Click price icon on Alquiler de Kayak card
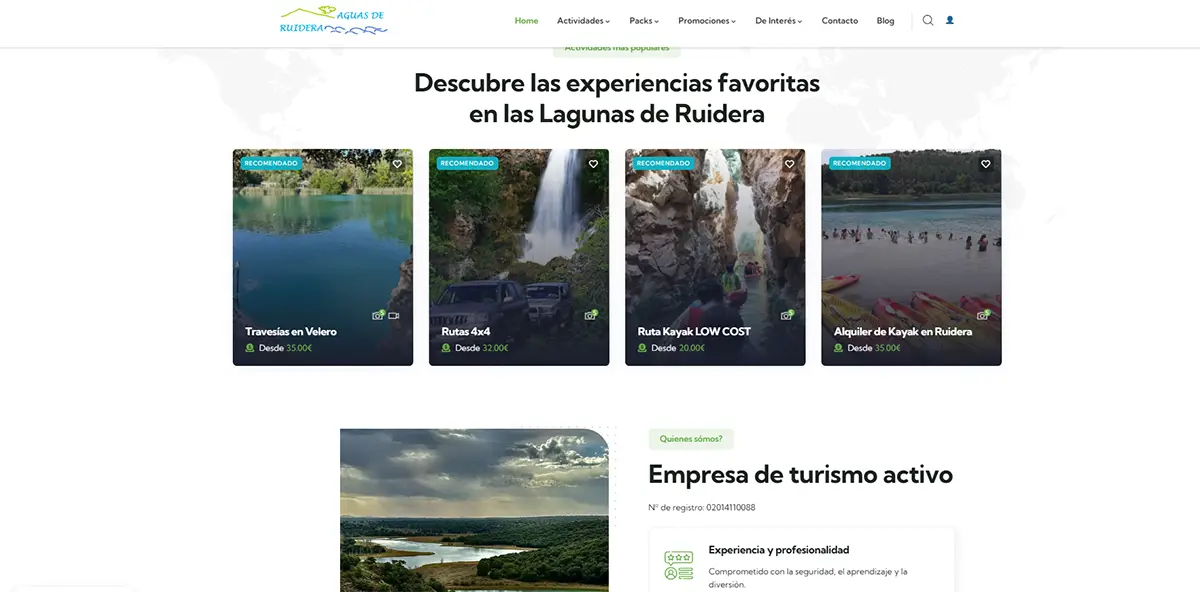The height and width of the screenshot is (592, 1200). [838, 348]
